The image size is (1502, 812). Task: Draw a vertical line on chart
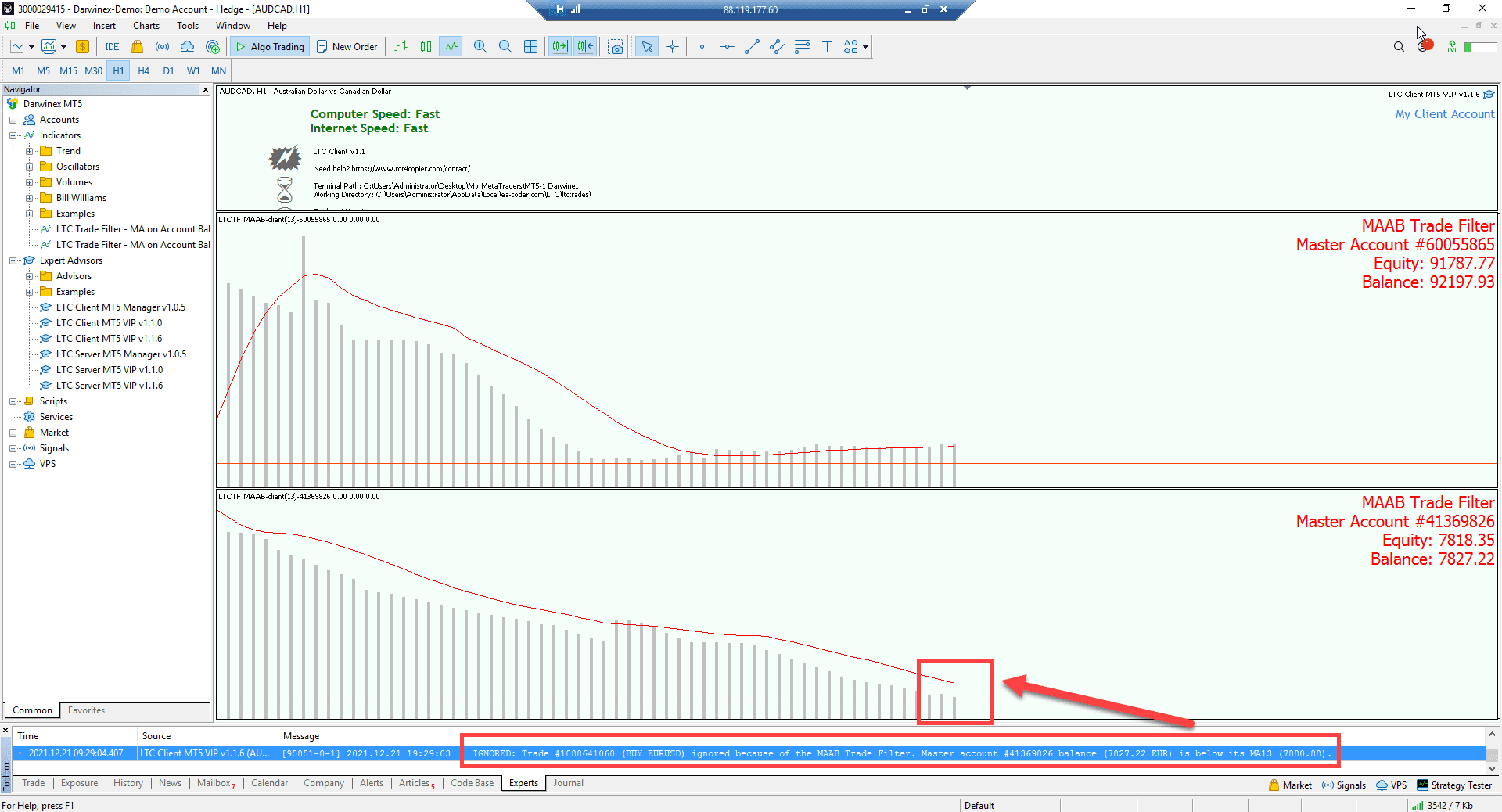tap(702, 47)
